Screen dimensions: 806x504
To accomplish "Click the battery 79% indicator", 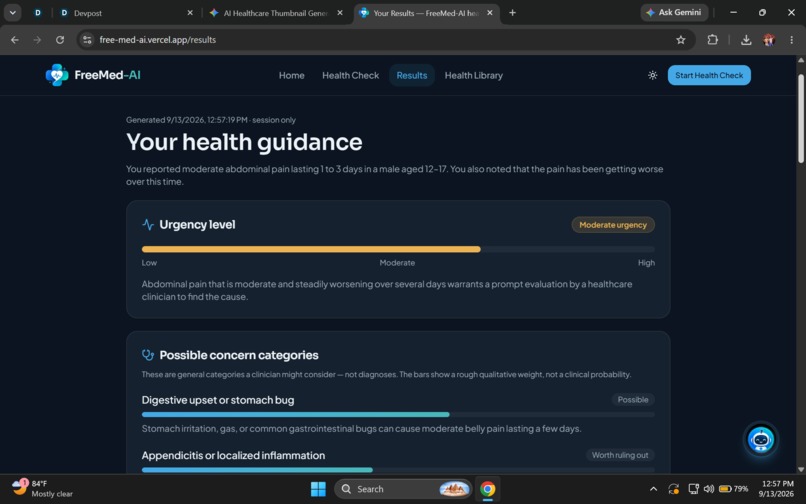I will [733, 489].
